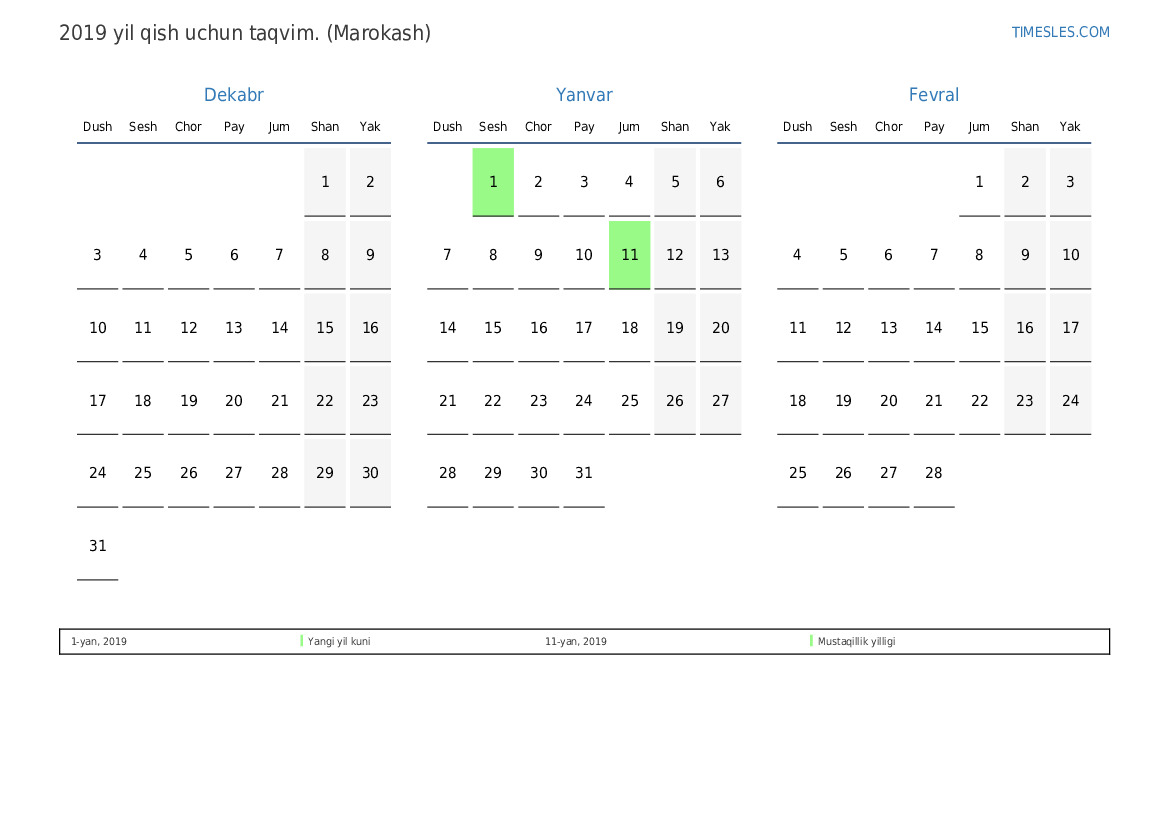
Task: Click the Fevral month heading
Action: 933,95
